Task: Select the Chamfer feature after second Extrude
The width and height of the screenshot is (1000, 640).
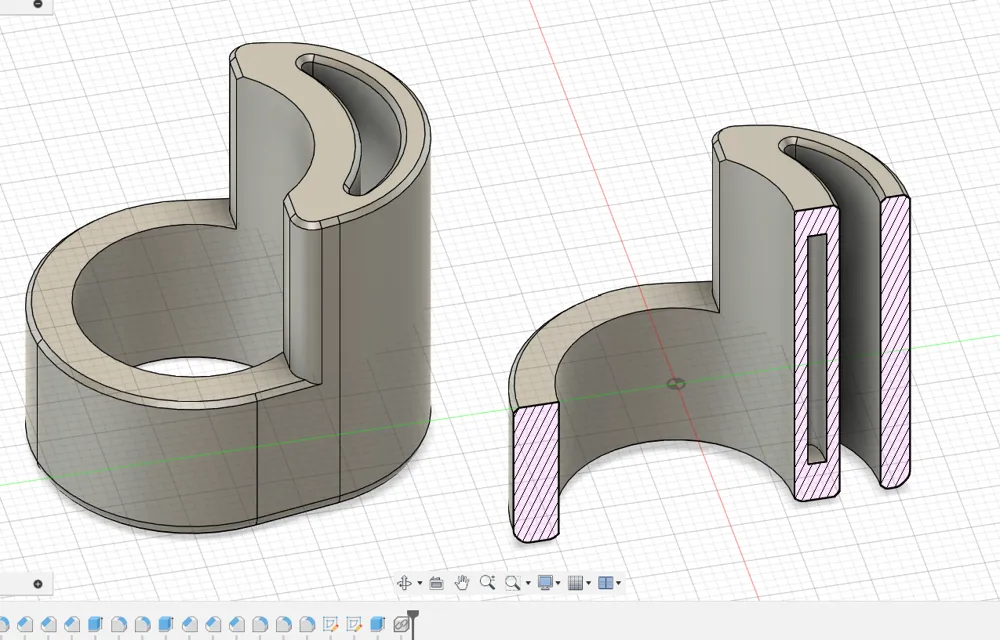Action: 189,623
